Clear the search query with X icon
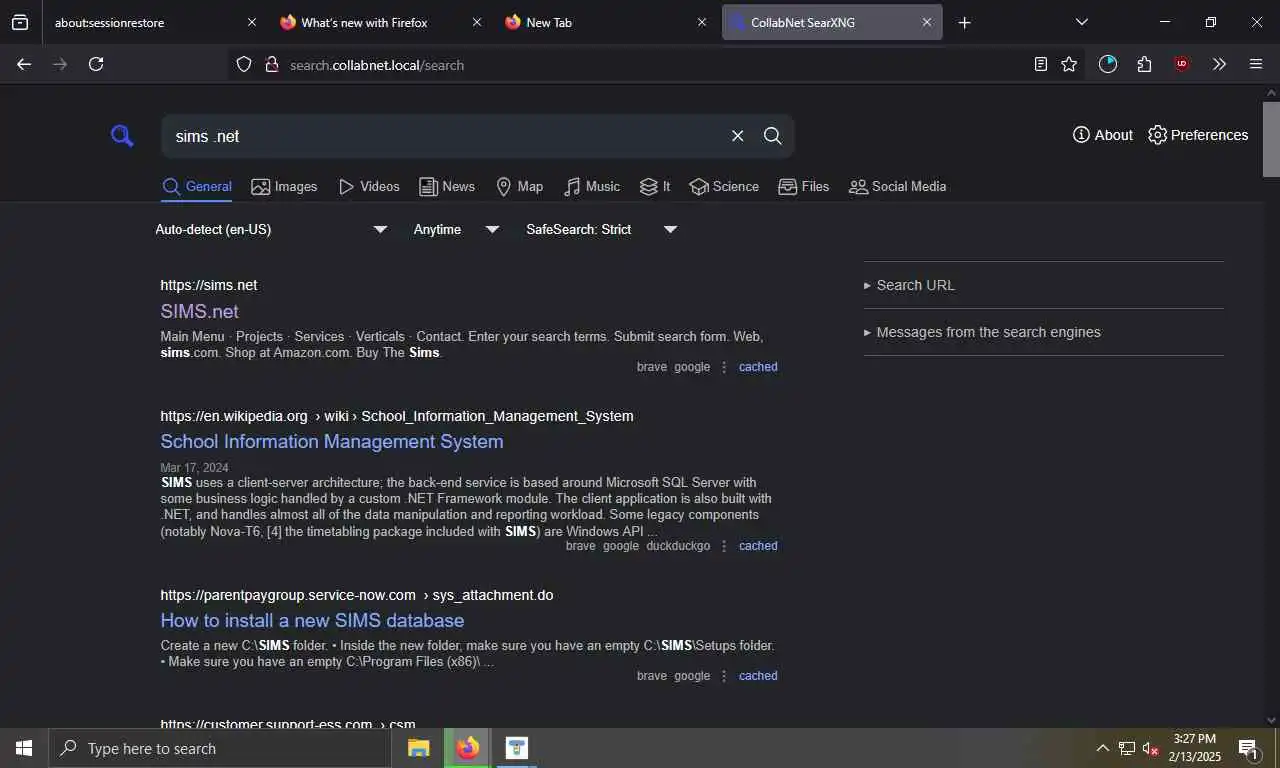Screen dimensions: 1280x768 pyautogui.click(x=738, y=136)
